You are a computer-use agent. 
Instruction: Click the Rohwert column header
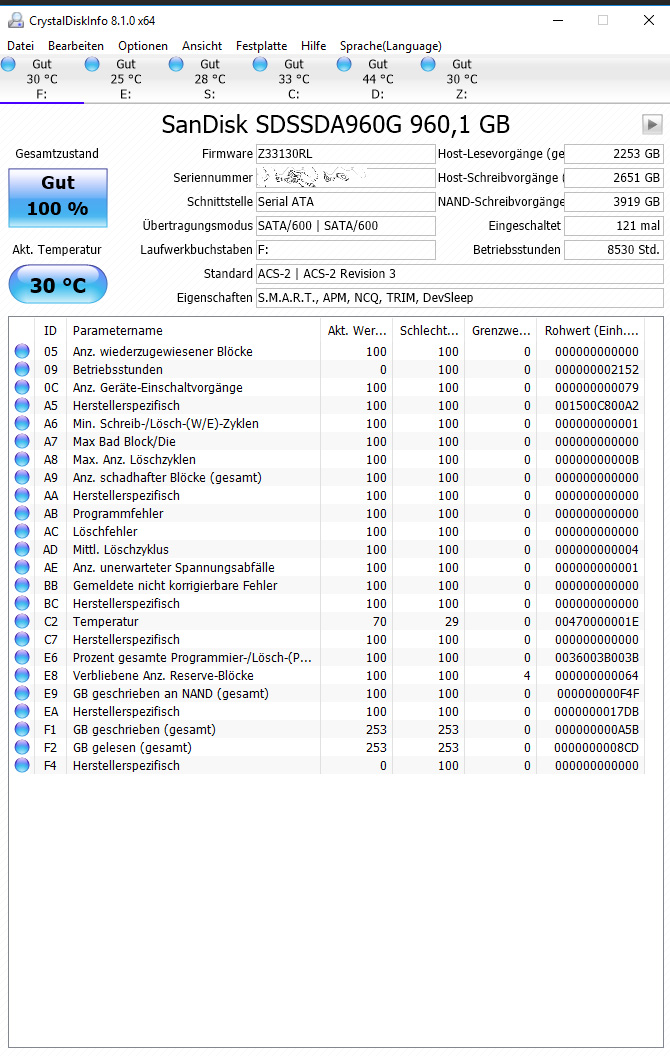591,331
